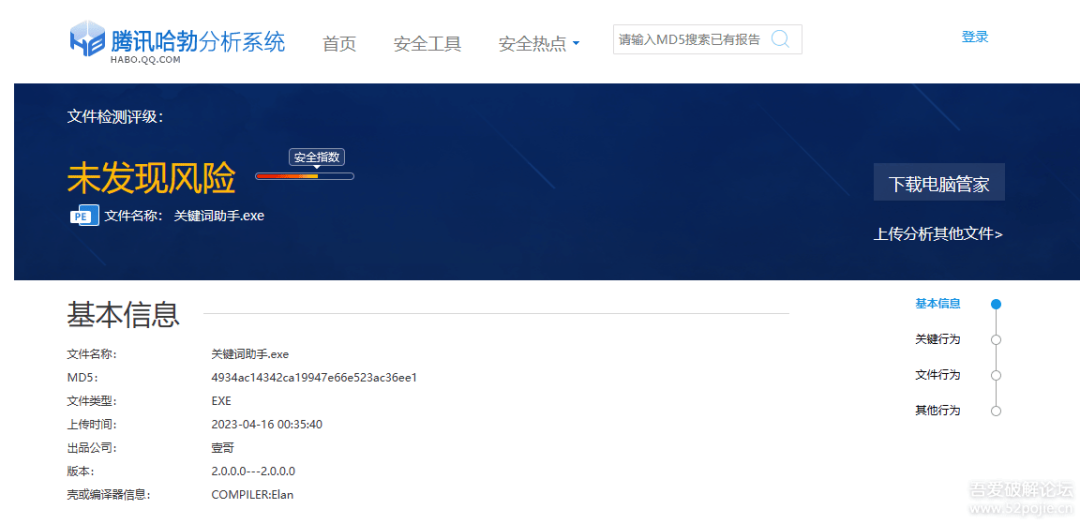Open the 首页 menu item

point(340,44)
